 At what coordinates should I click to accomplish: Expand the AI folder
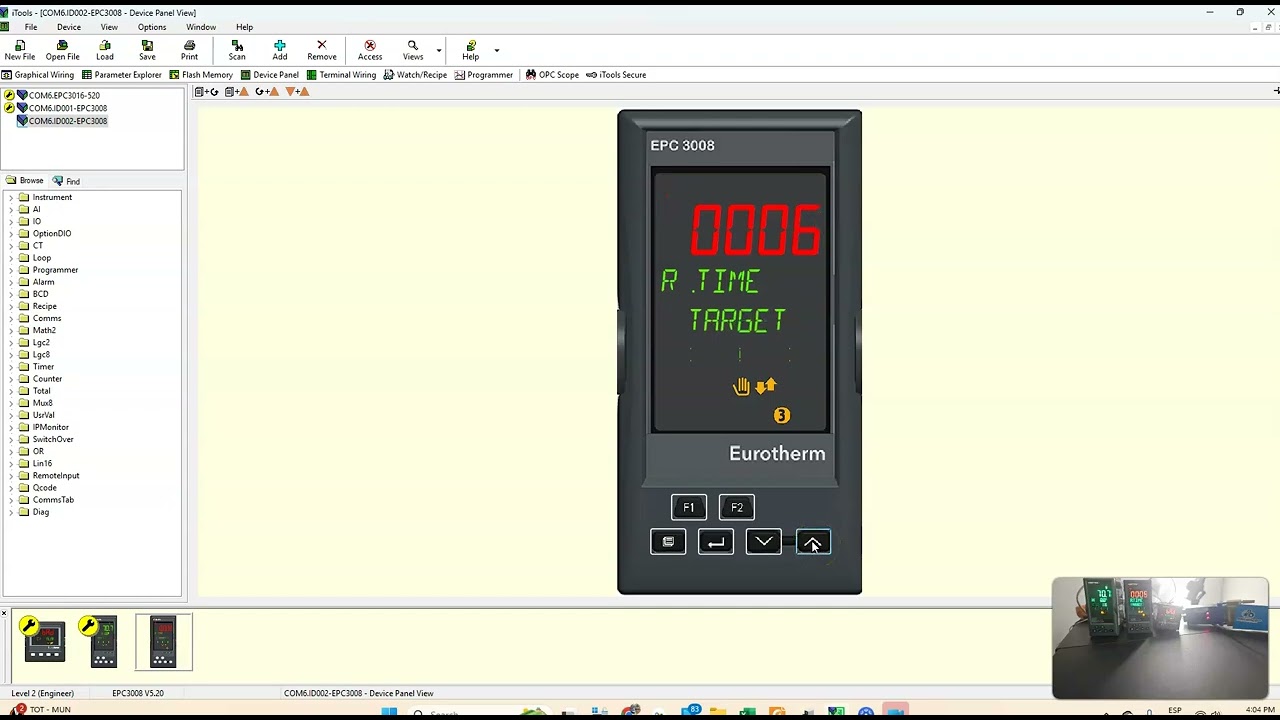10,209
